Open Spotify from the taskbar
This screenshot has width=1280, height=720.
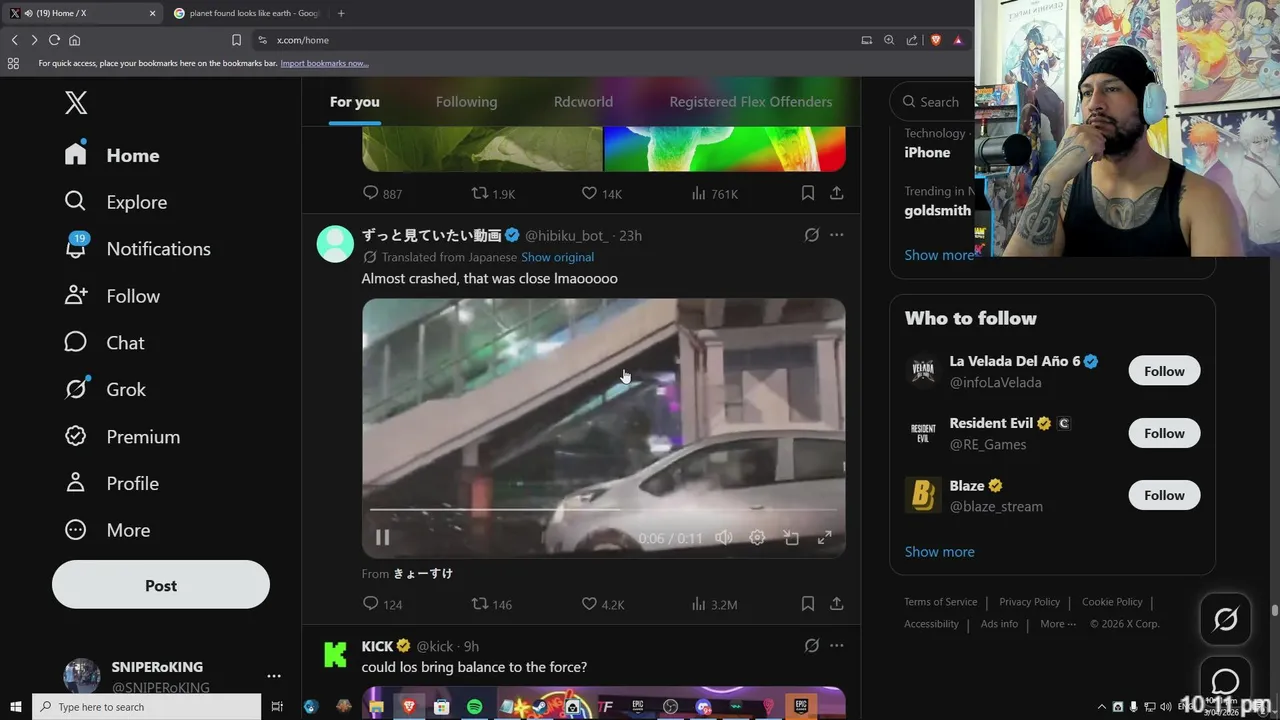[474, 707]
